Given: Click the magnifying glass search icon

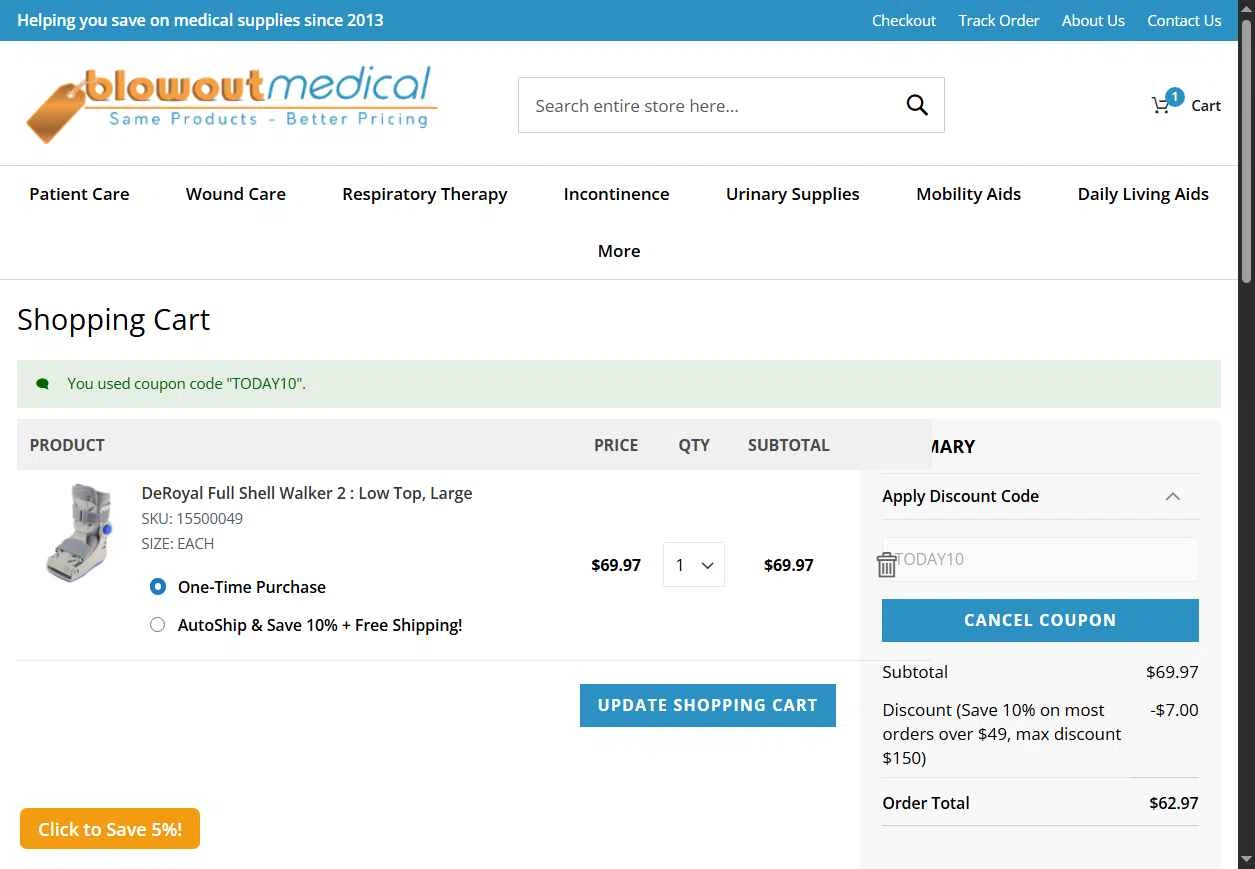Looking at the screenshot, I should pos(917,105).
